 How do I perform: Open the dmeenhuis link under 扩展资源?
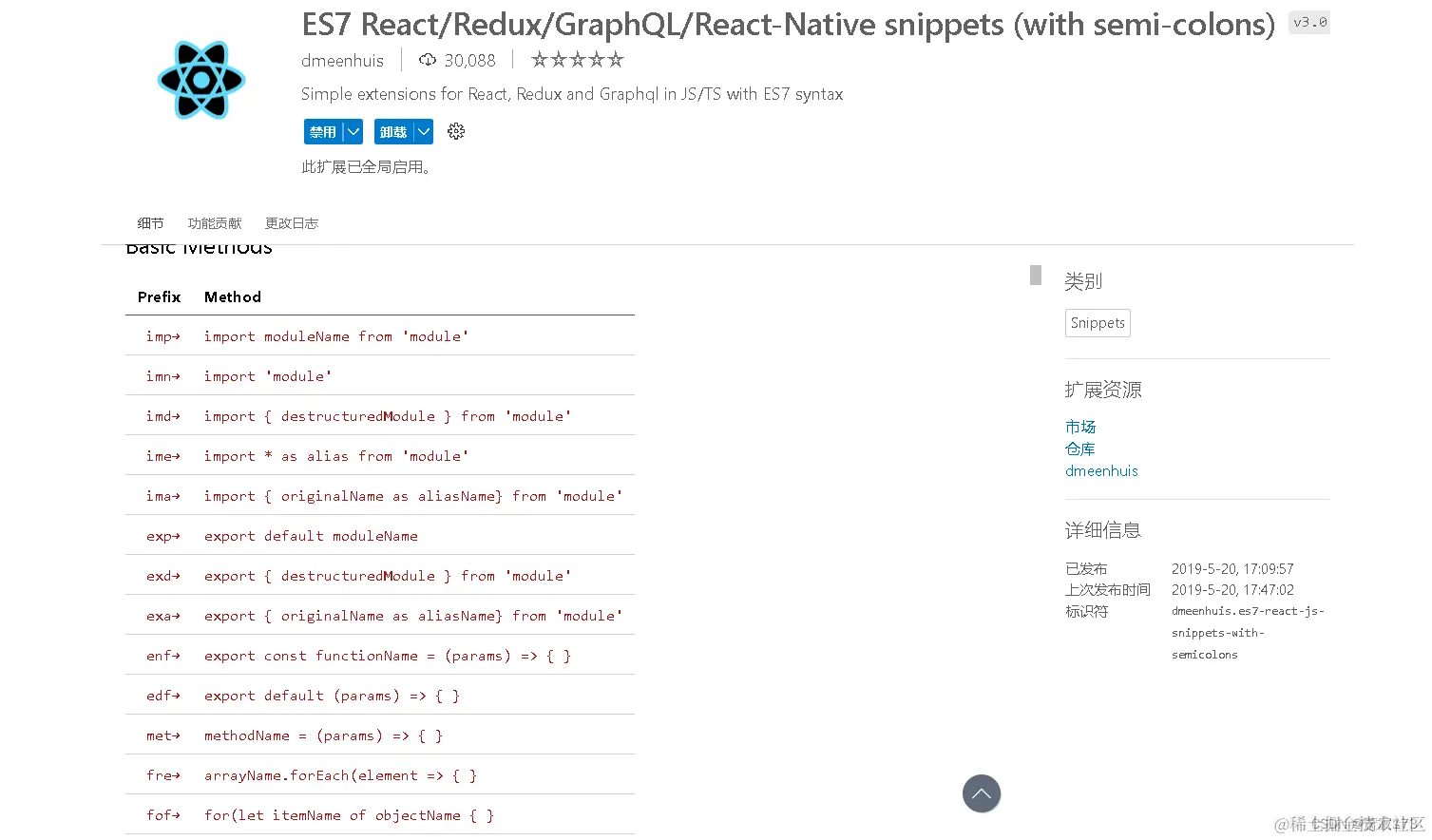coord(1101,470)
